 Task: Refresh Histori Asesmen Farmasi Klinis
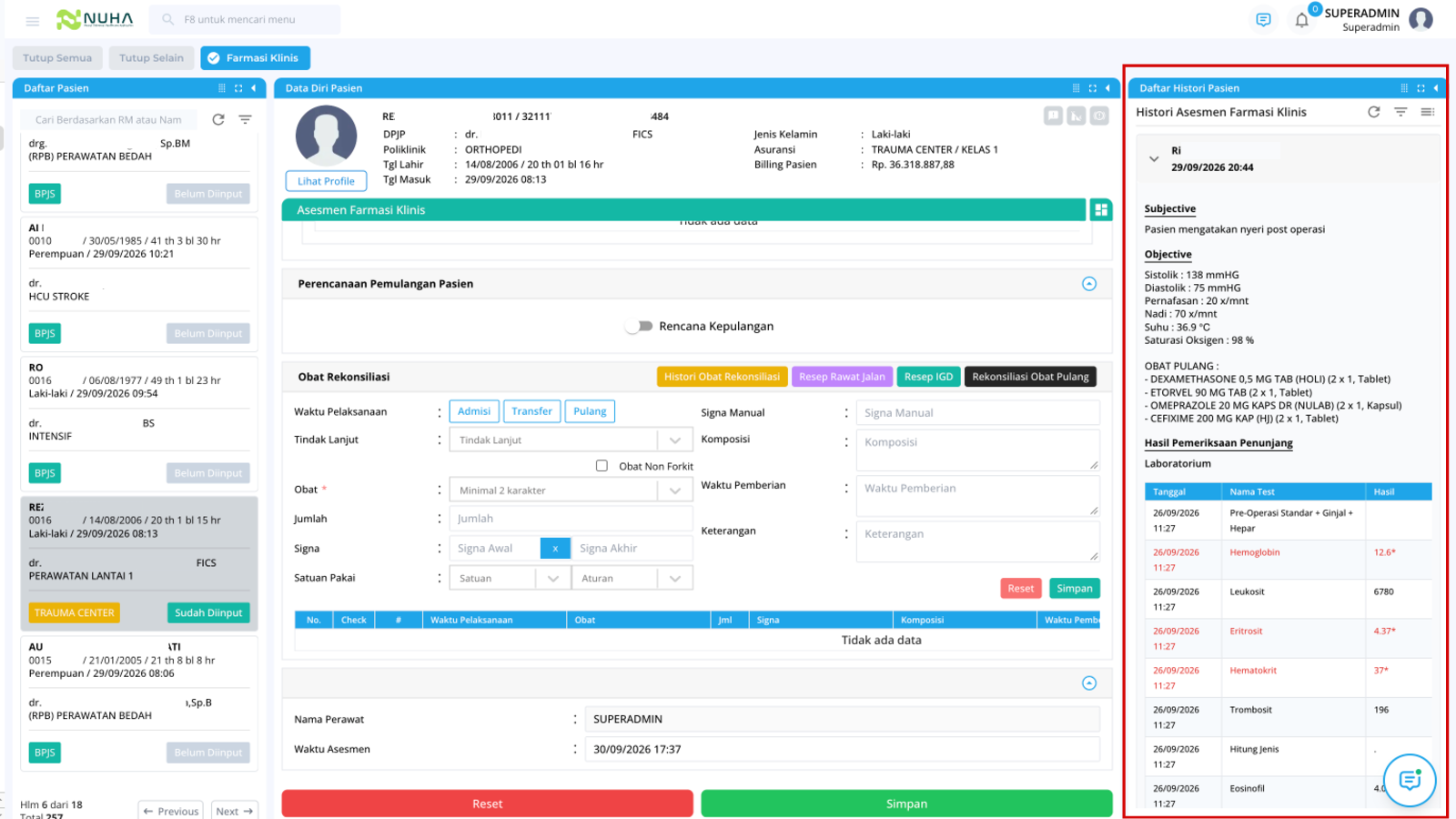[1374, 112]
